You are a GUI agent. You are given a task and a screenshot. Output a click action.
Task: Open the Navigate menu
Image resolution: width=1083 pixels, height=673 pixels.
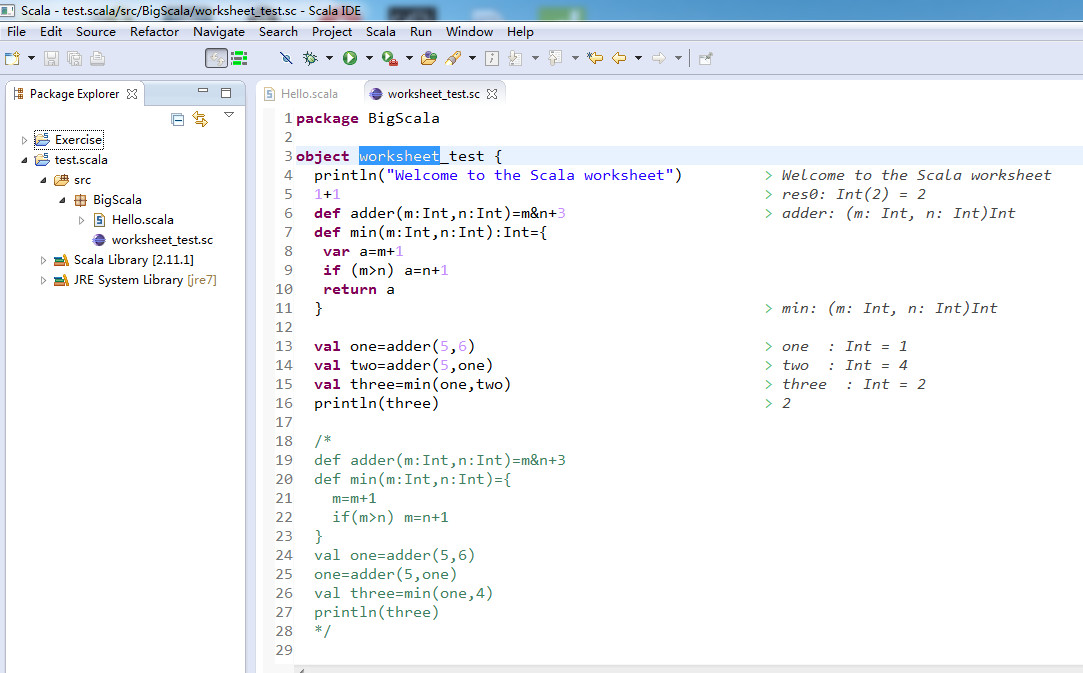pyautogui.click(x=219, y=32)
